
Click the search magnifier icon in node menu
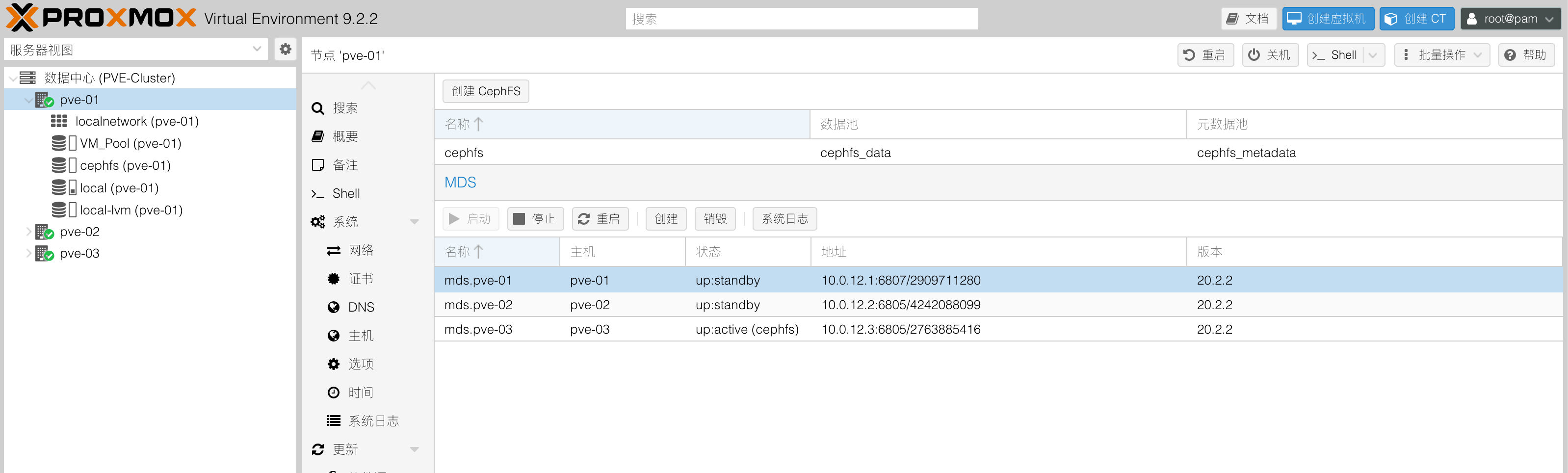pyautogui.click(x=318, y=108)
